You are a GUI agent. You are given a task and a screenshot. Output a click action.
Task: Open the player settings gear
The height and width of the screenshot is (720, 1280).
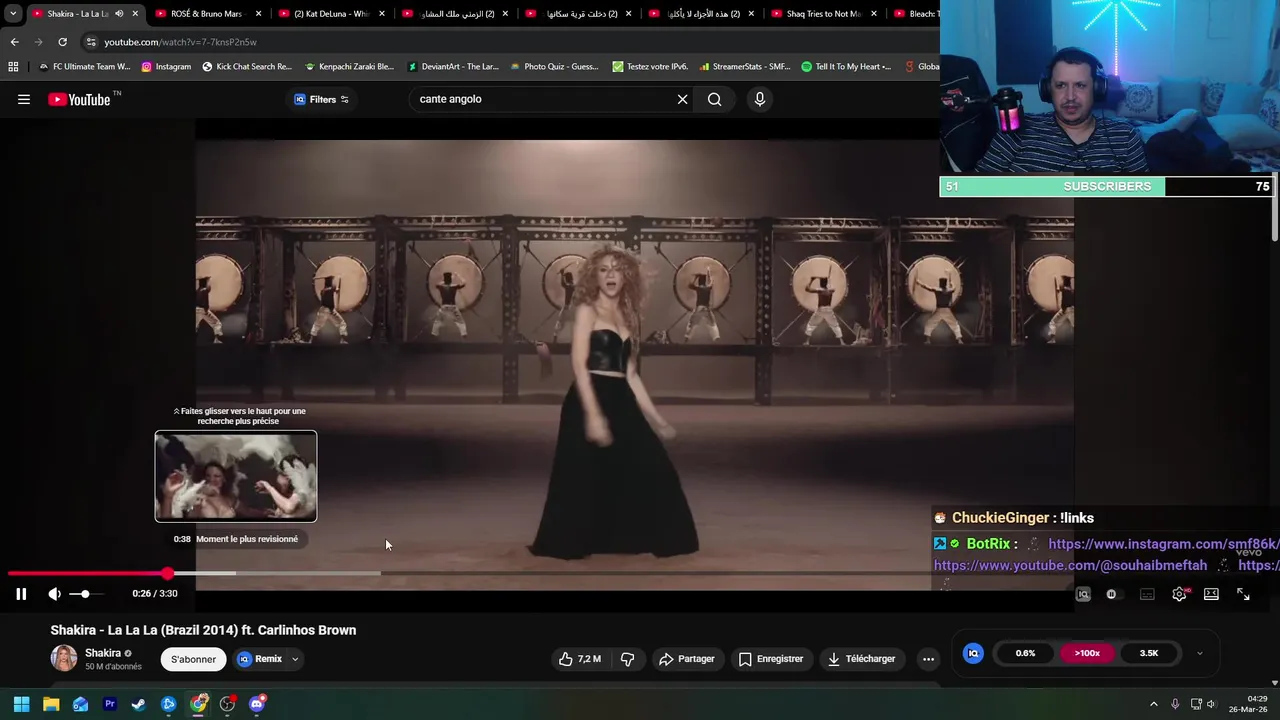pos(1180,594)
